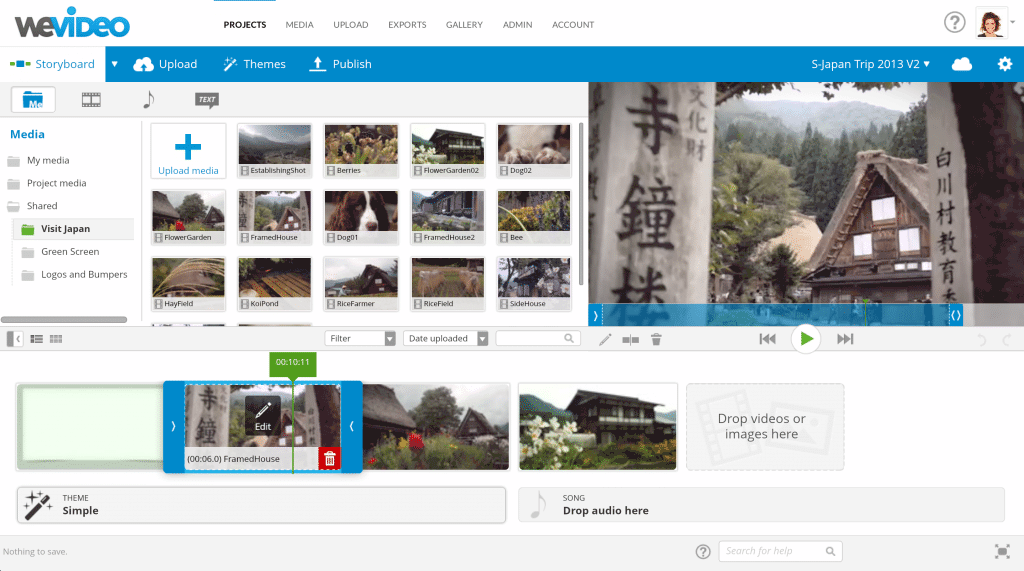The image size is (1024, 571).
Task: Click the redo arrow
Action: click(1006, 339)
